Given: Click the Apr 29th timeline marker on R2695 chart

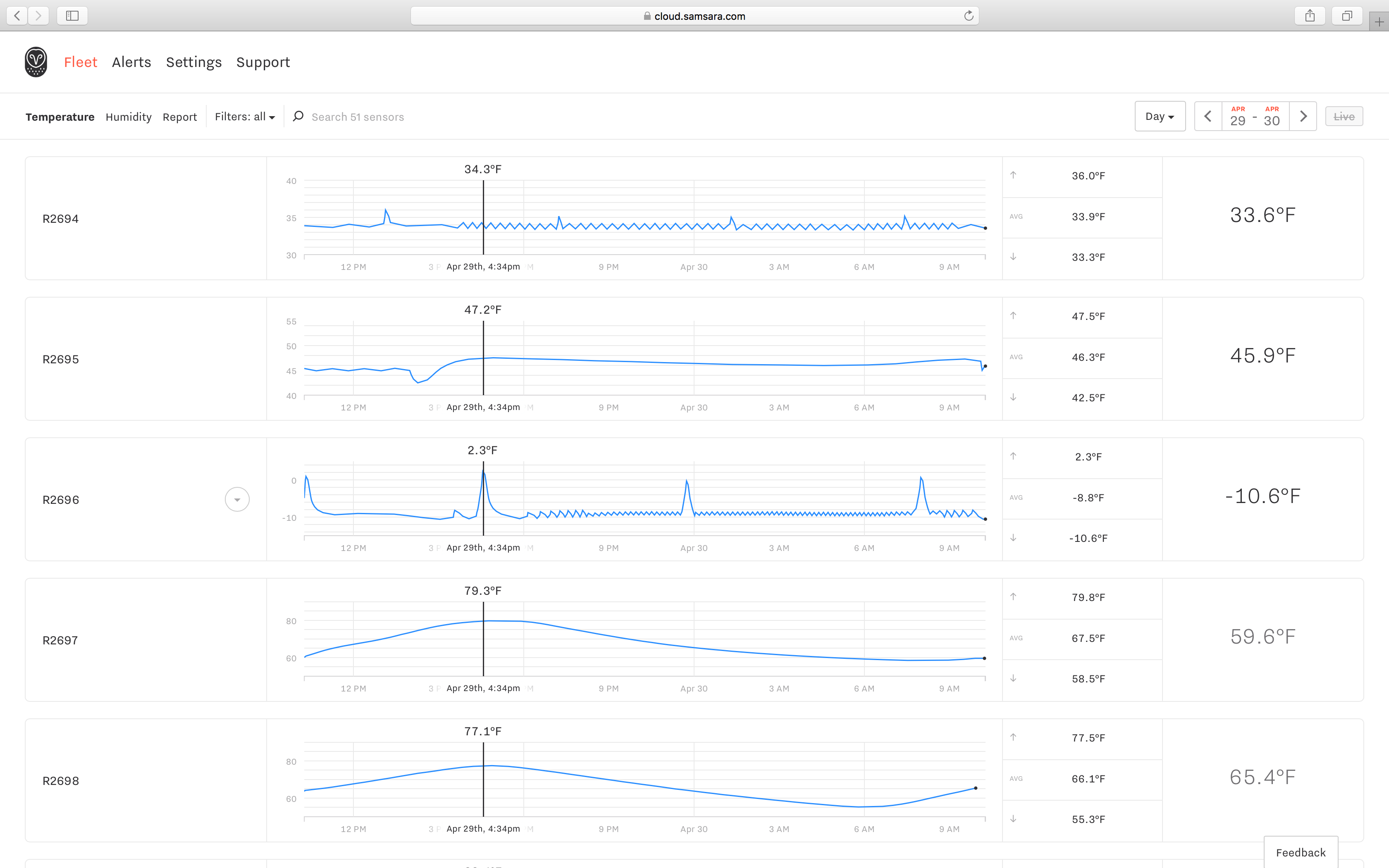Looking at the screenshot, I should click(x=483, y=359).
